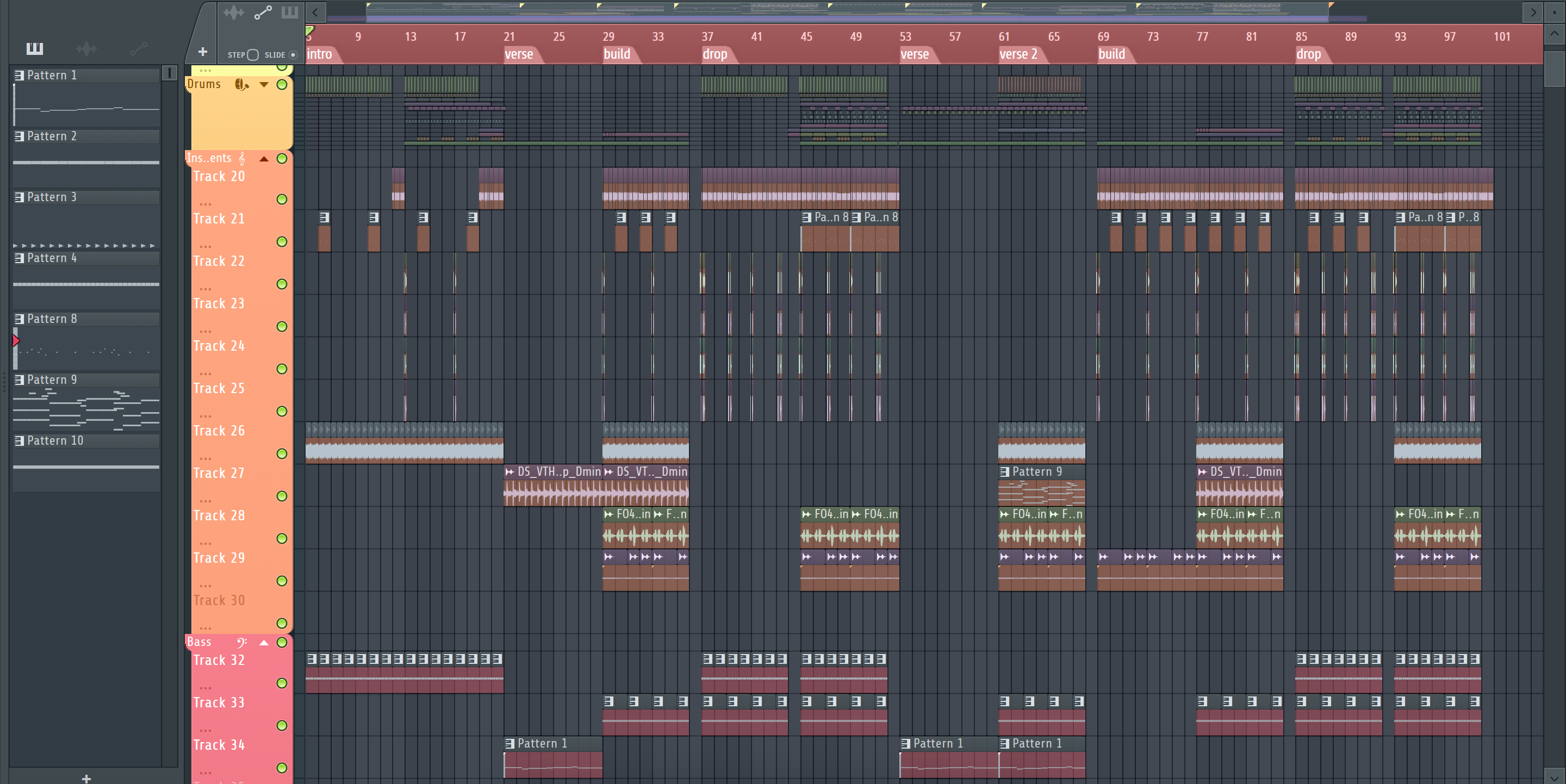Jump to the first verse marker
The image size is (1566, 784).
tap(521, 54)
